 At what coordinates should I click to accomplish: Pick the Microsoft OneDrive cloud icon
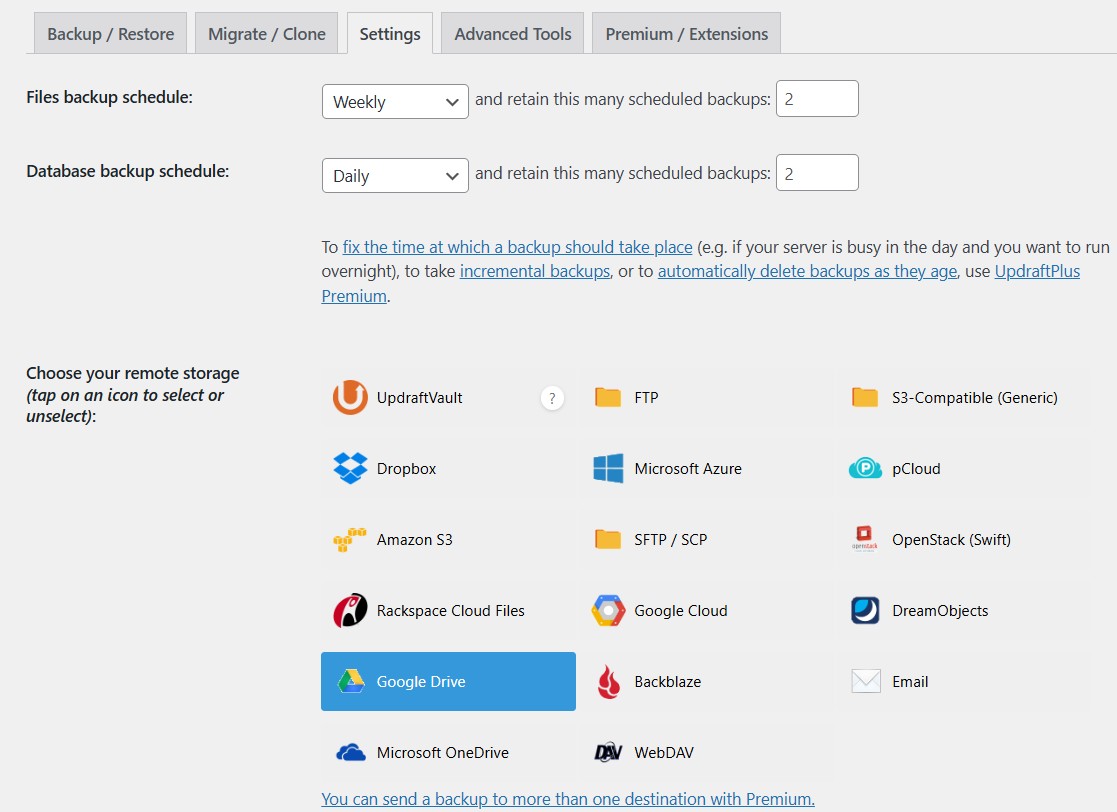click(350, 752)
